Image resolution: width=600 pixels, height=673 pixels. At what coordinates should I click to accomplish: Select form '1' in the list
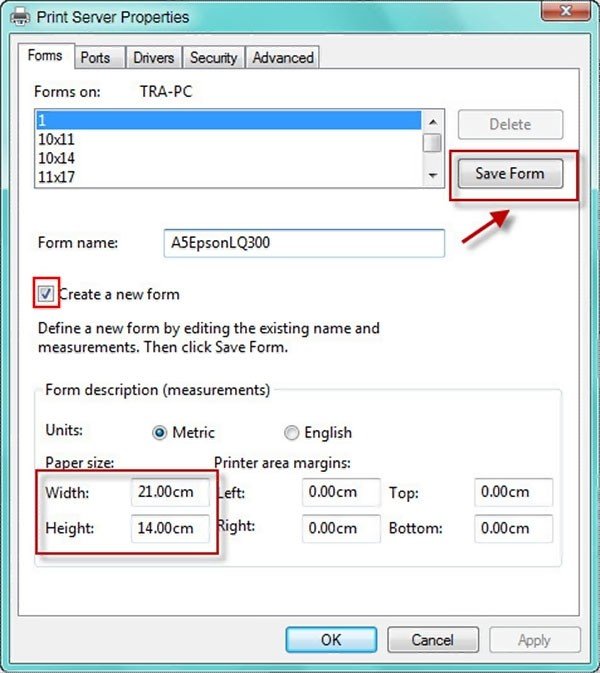pyautogui.click(x=228, y=120)
